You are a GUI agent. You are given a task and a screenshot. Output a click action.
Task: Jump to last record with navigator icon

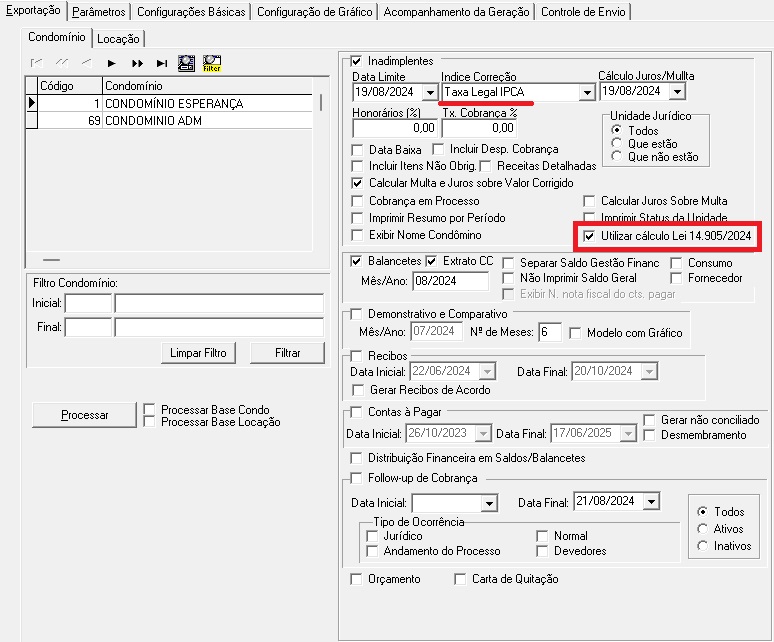click(x=161, y=63)
